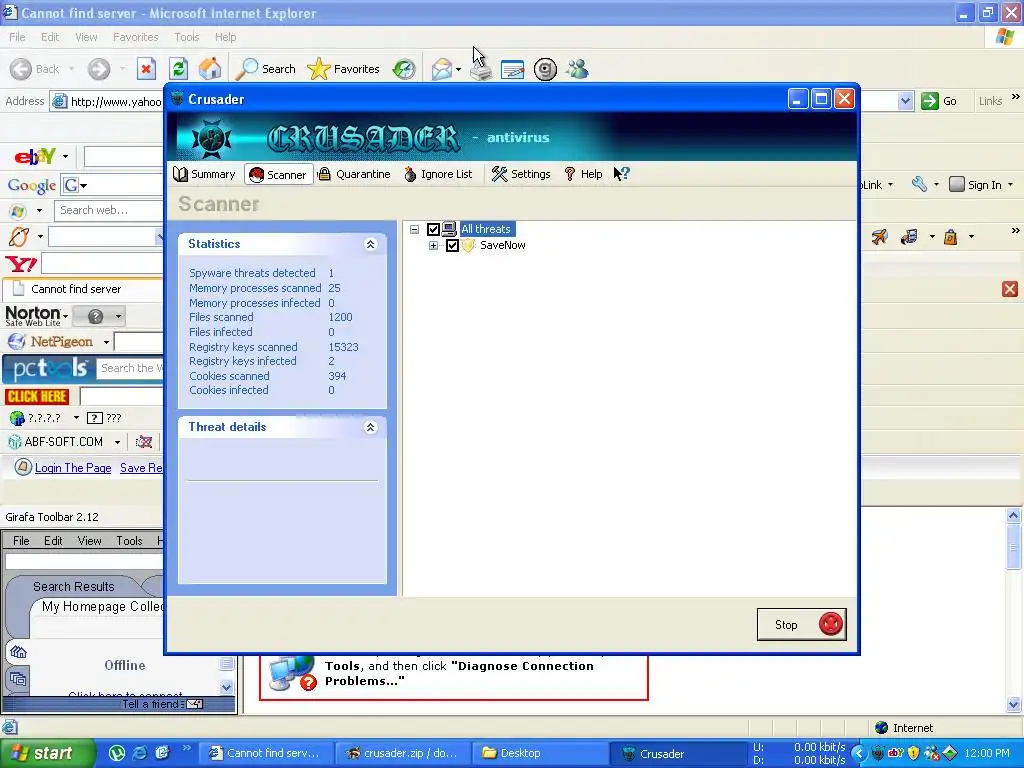Screen dimensions: 1024x768
Task: Click the pctools Search the Web field
Action: [x=130, y=368]
